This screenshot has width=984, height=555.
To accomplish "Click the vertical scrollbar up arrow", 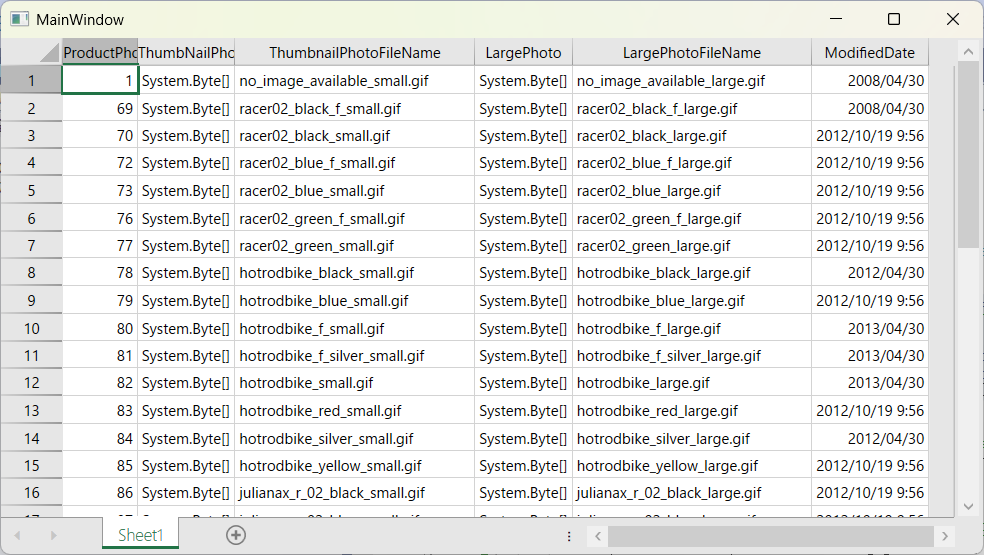I will pos(967,52).
